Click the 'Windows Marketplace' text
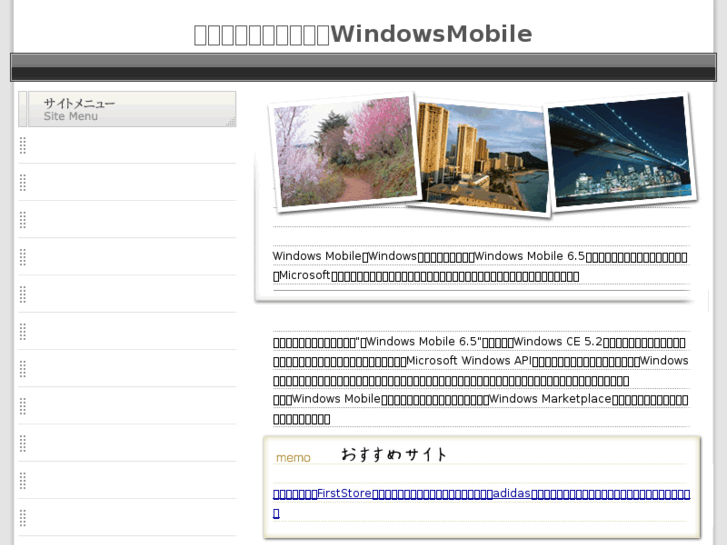This screenshot has width=727, height=545. (x=550, y=399)
